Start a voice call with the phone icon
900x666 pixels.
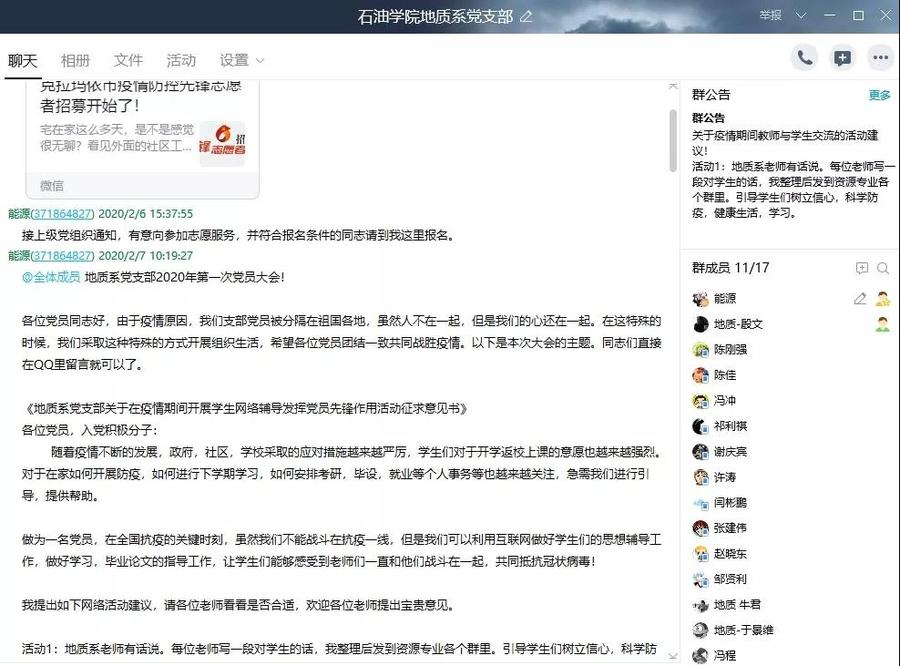805,58
